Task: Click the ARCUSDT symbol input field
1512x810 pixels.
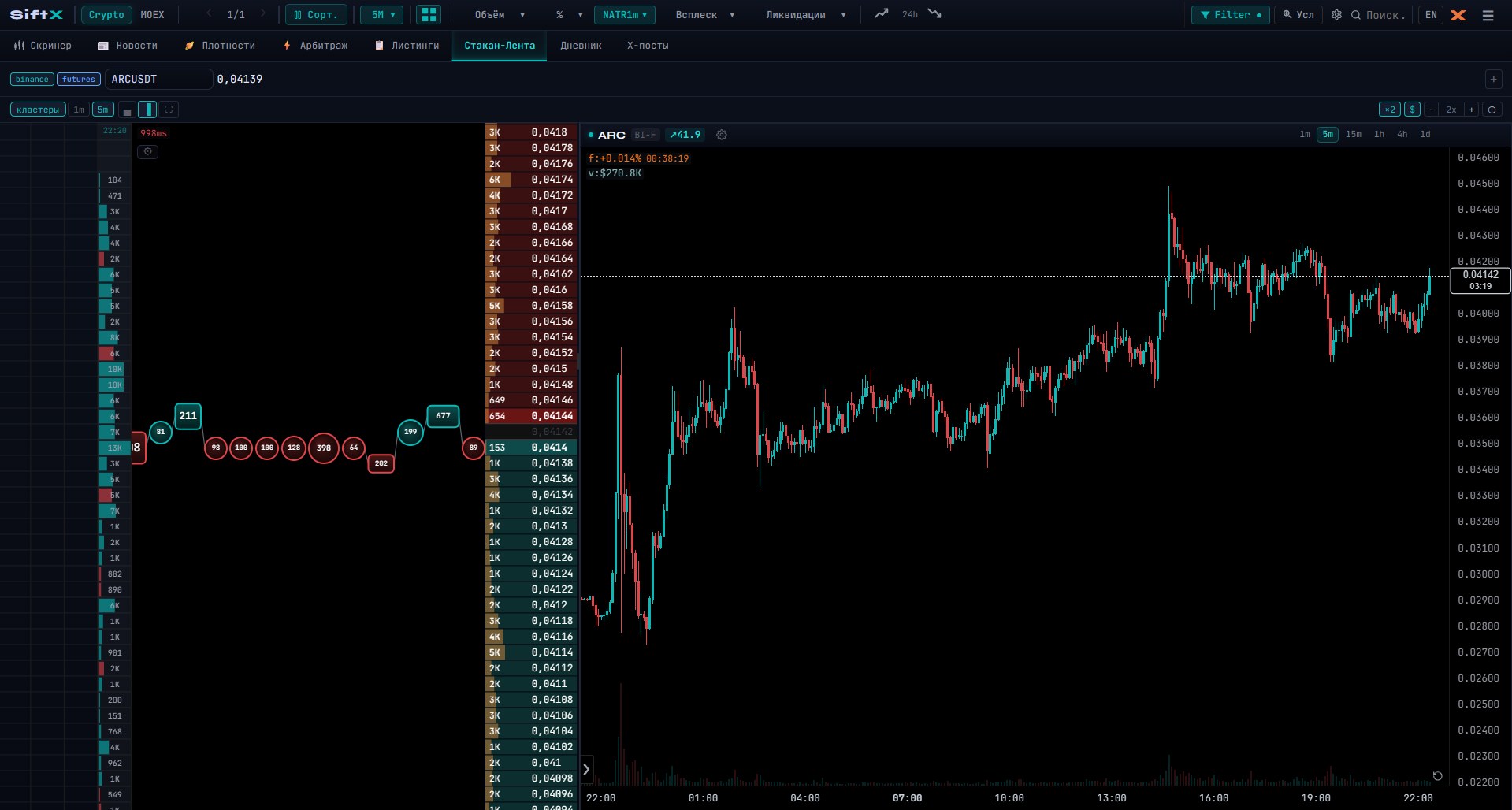Action: tap(158, 79)
